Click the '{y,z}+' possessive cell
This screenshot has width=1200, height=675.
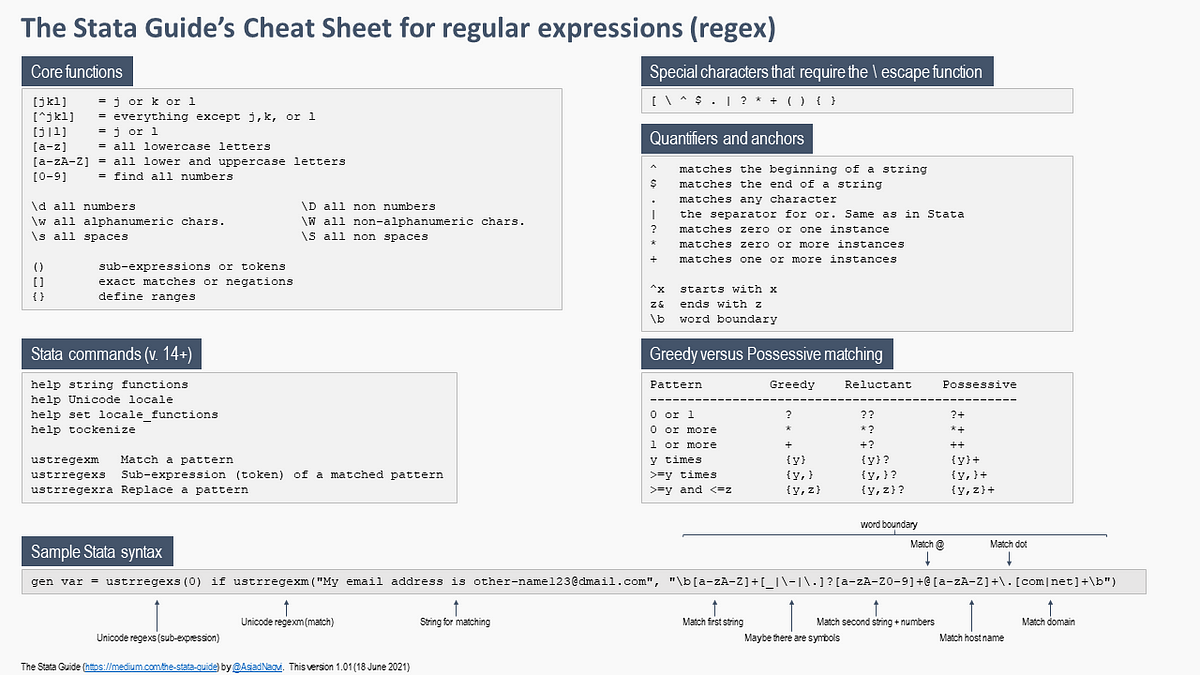[972, 489]
